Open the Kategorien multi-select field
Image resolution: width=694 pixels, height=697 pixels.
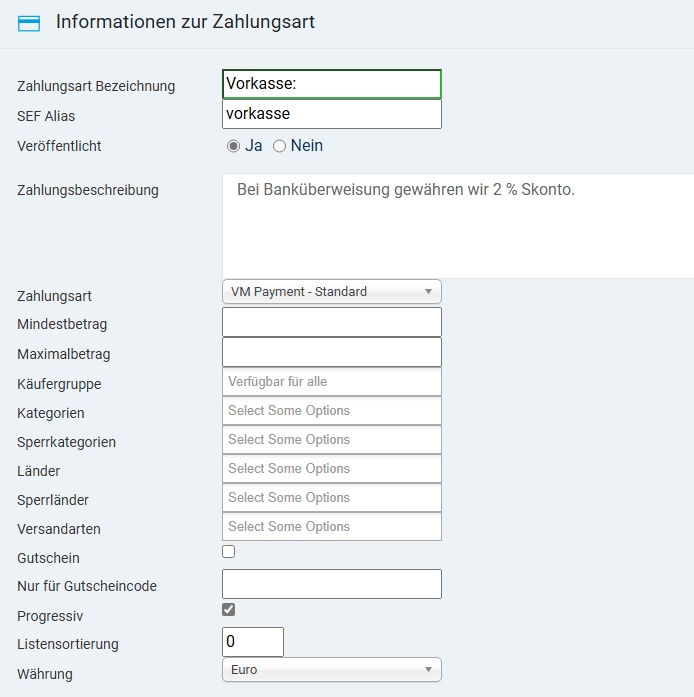tap(331, 410)
